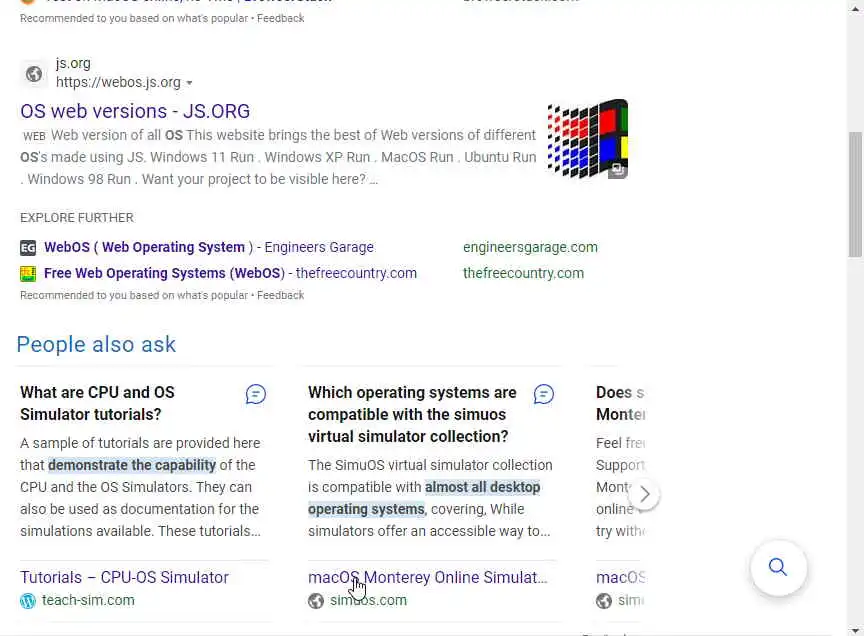Screen dimensions: 864x636
Task: Click the thefreecountry.com domain link
Action: pos(523,273)
